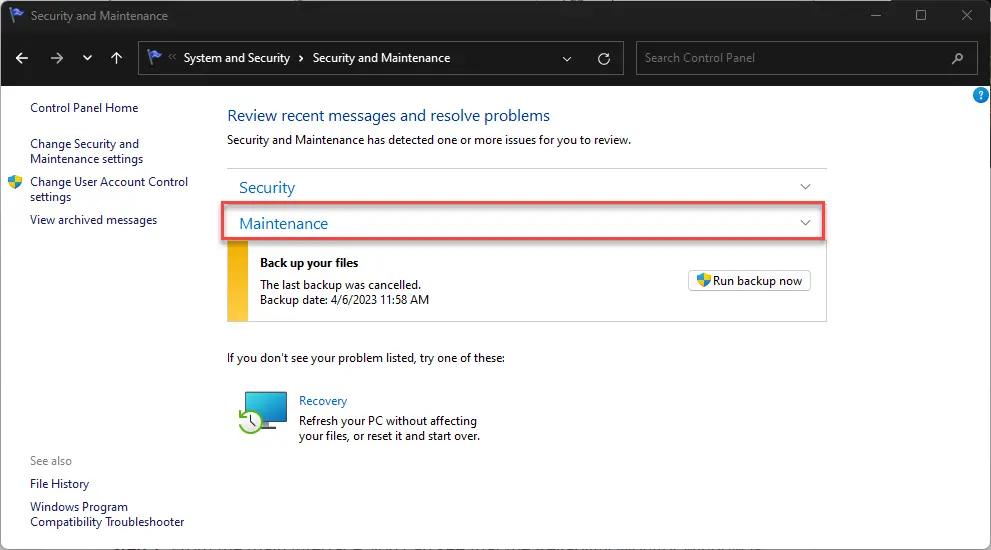This screenshot has height=550, width=991.
Task: Go up one level with the Up arrow
Action: tap(116, 58)
